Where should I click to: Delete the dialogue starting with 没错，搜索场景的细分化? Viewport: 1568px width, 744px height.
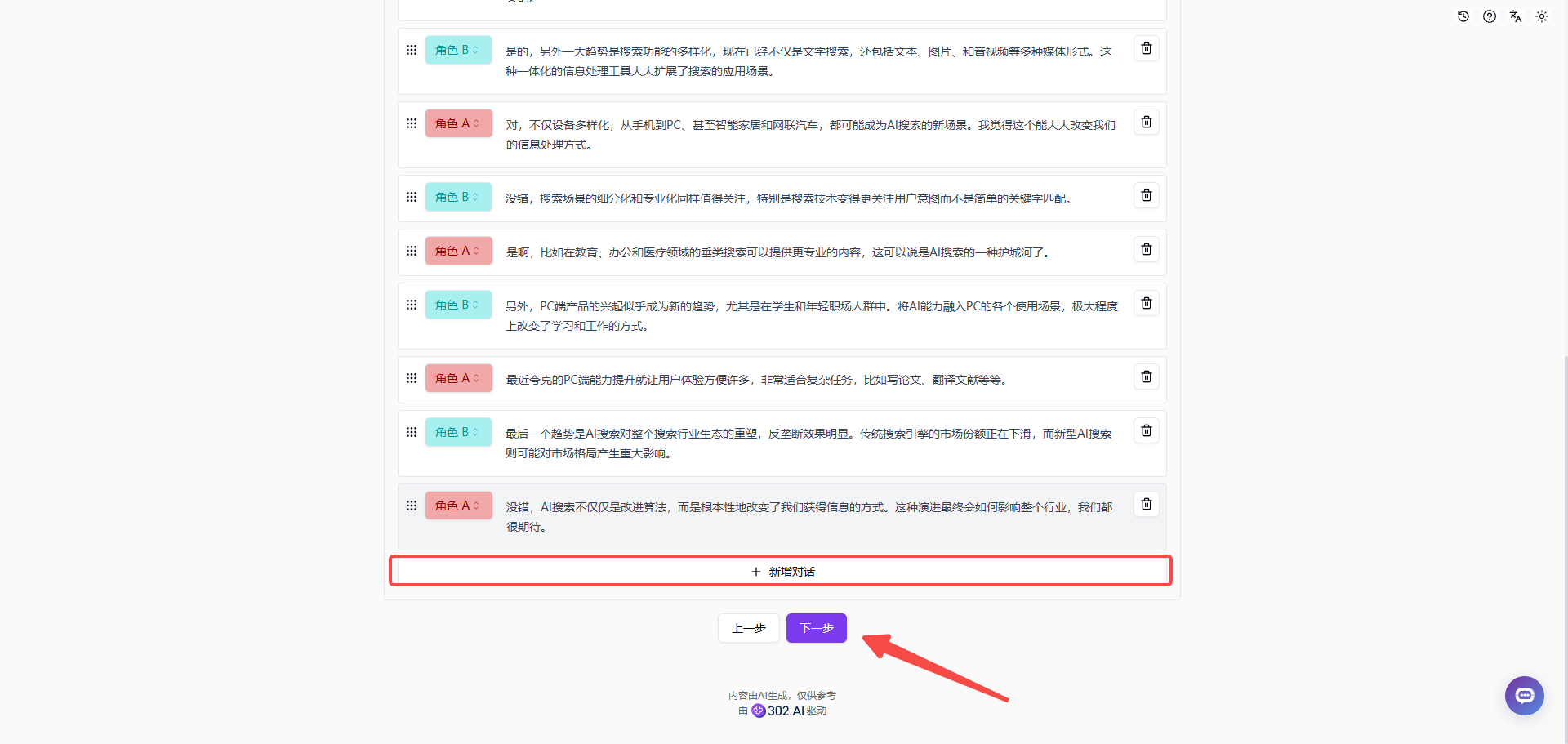click(x=1147, y=196)
